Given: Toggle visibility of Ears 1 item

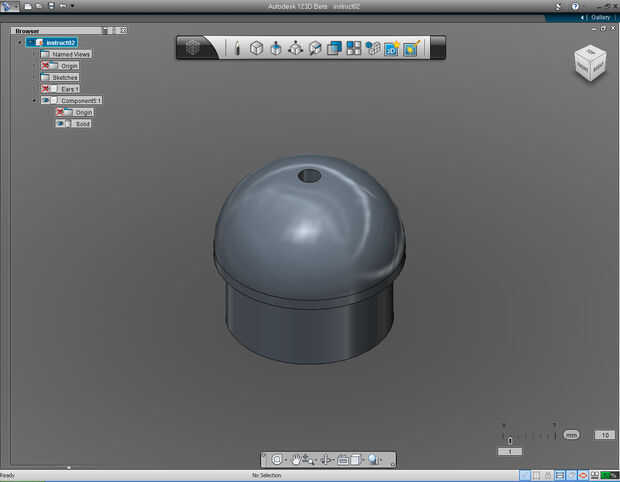Looking at the screenshot, I should tap(45, 89).
